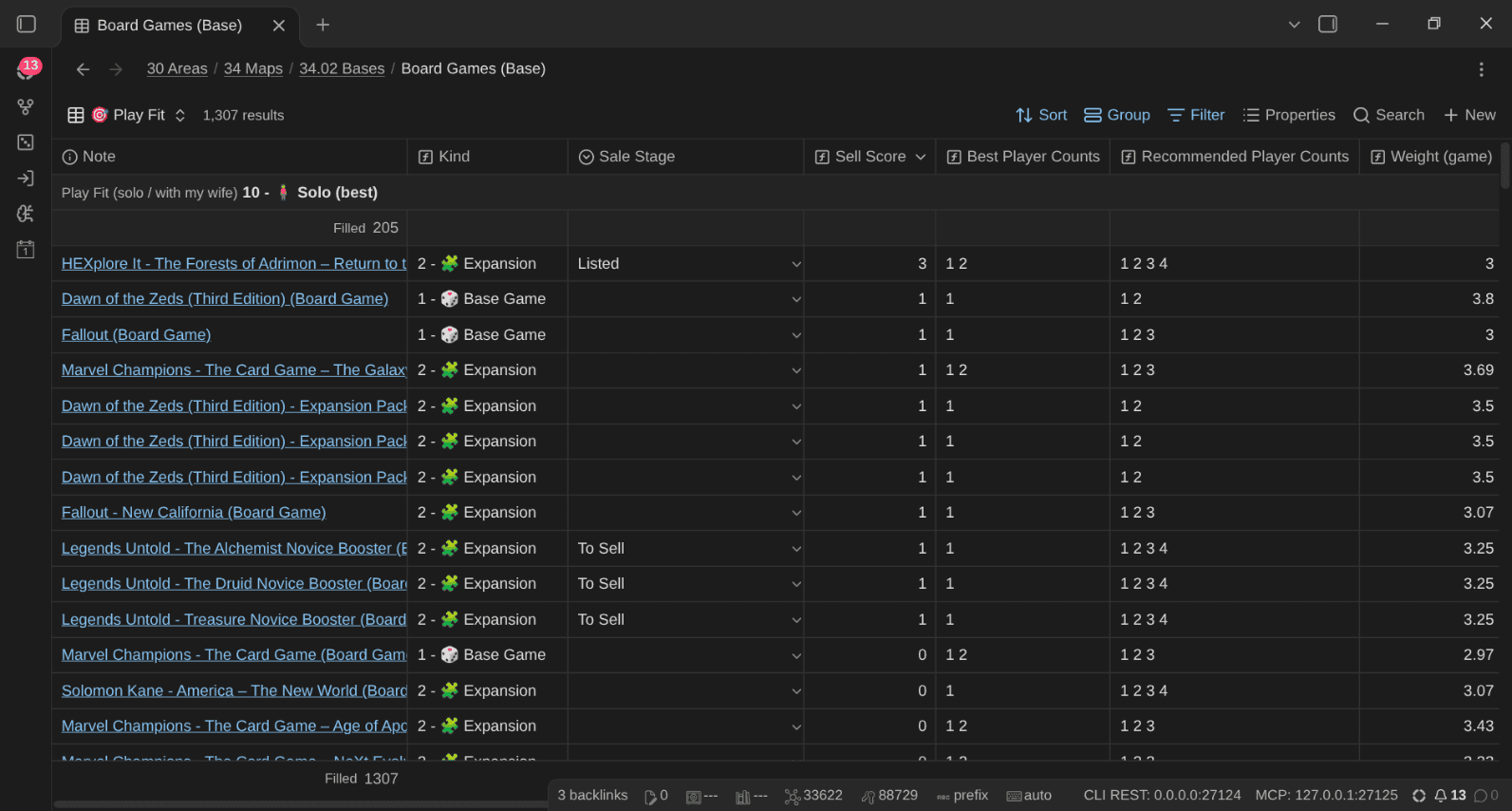Viewport: 1512px width, 811px height.
Task: Click the dice icon in the left sidebar
Action: (x=26, y=142)
